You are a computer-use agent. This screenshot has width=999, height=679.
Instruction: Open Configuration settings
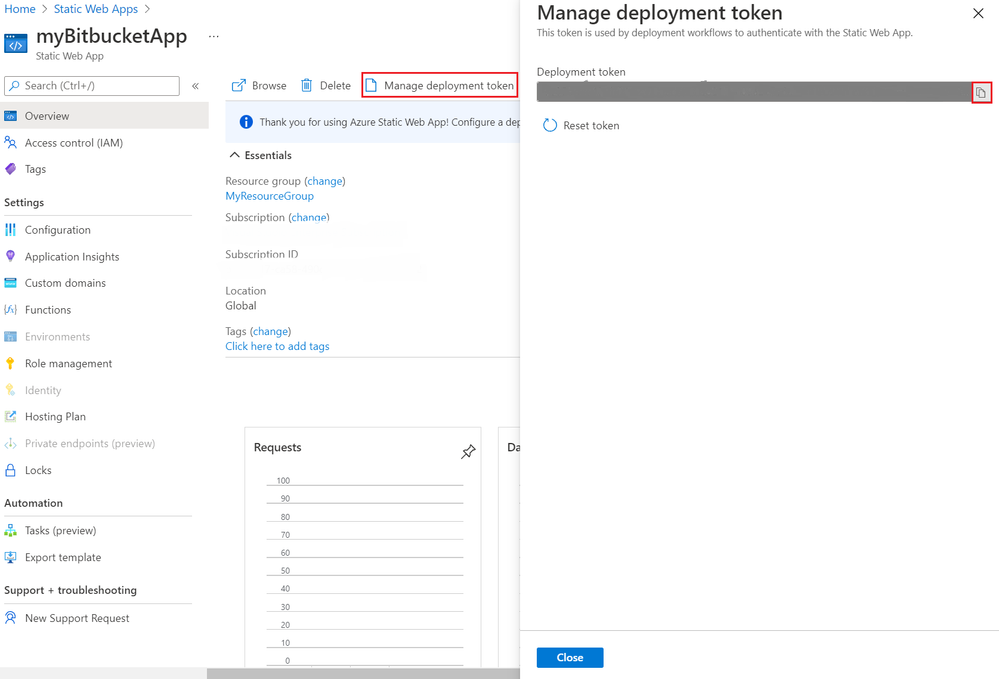[57, 230]
